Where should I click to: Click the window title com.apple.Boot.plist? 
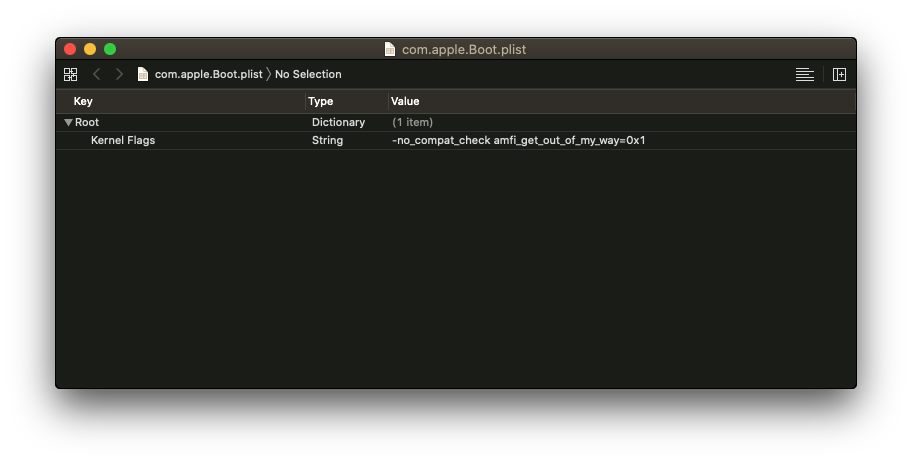click(x=463, y=49)
